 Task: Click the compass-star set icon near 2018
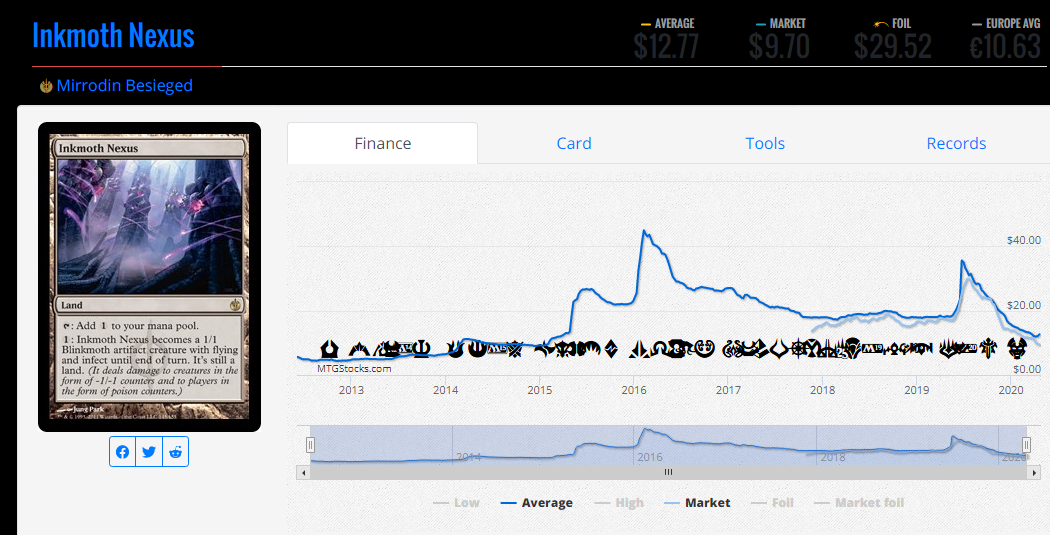[798, 349]
